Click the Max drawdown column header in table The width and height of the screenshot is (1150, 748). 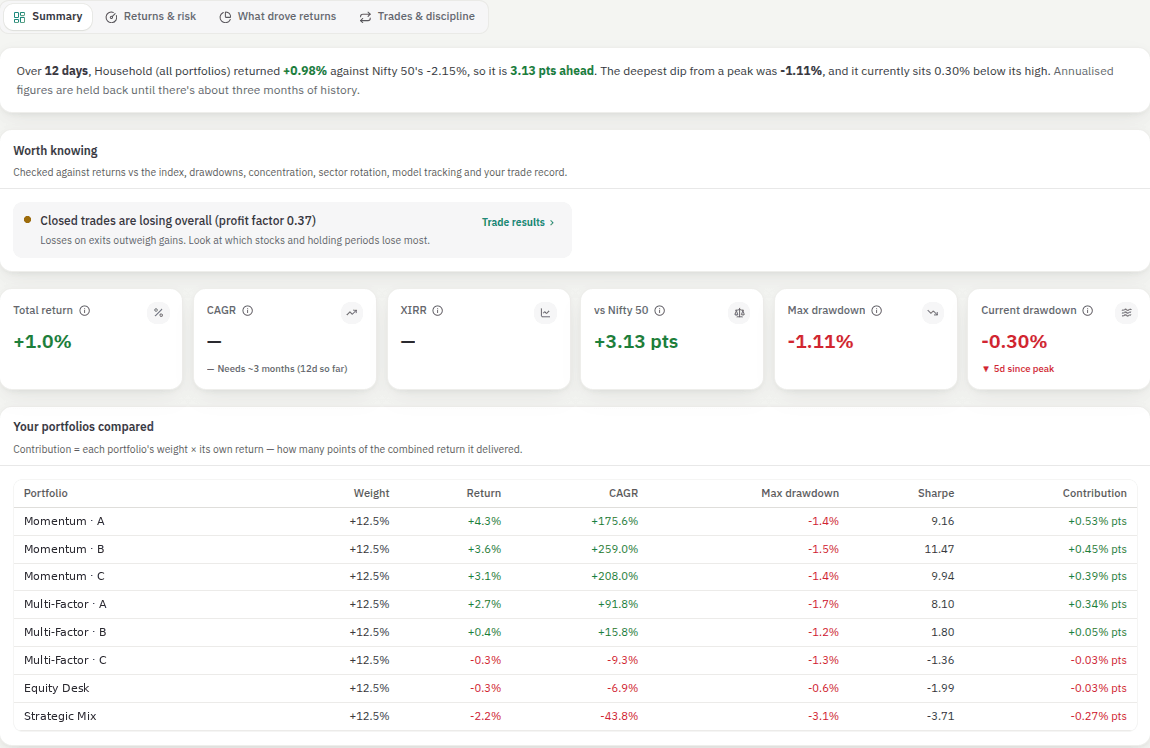[x=800, y=494]
